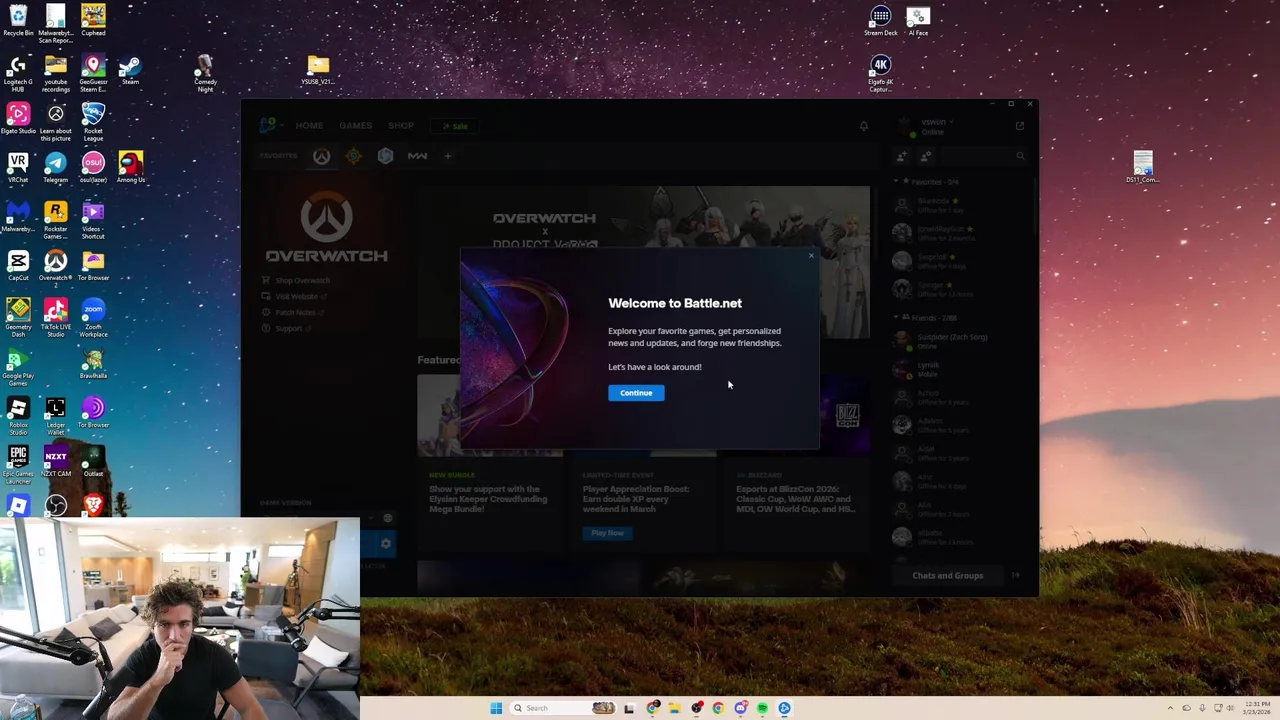This screenshot has width=1280, height=720.
Task: Select Zoom Workplace desktop icon
Action: [93, 319]
